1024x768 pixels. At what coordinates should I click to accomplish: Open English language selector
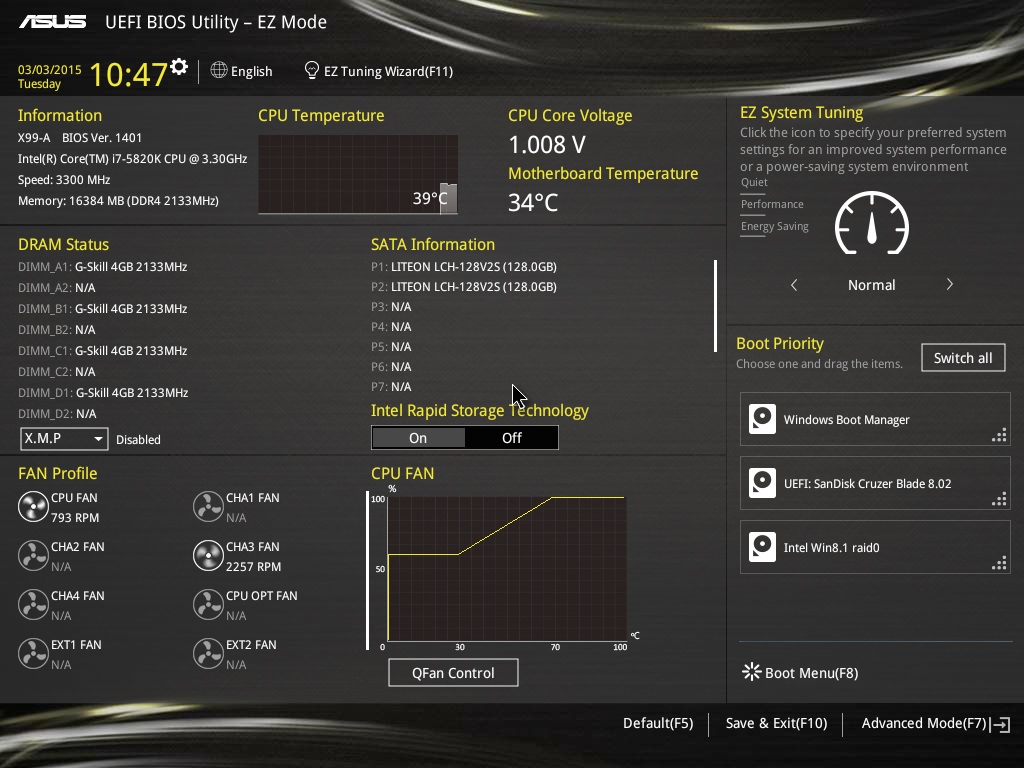pos(251,71)
